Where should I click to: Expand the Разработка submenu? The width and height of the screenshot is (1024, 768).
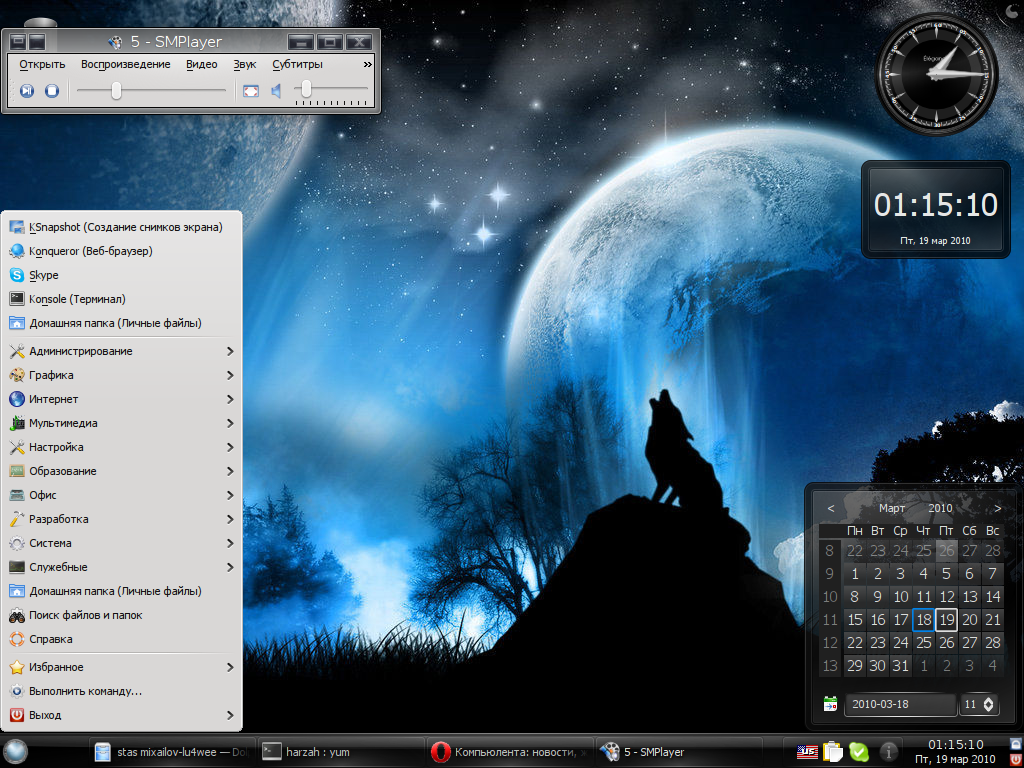(x=121, y=519)
